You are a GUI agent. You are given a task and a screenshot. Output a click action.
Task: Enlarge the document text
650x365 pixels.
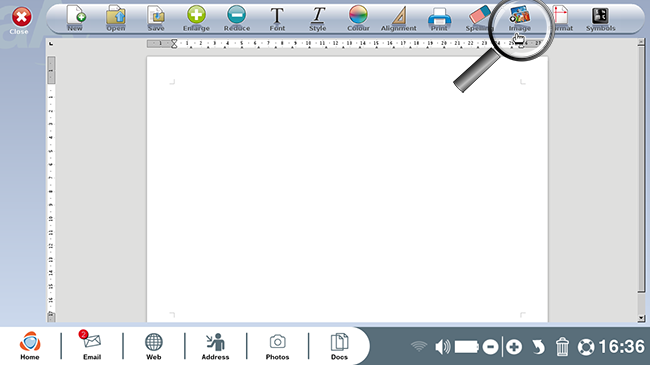pyautogui.click(x=196, y=19)
